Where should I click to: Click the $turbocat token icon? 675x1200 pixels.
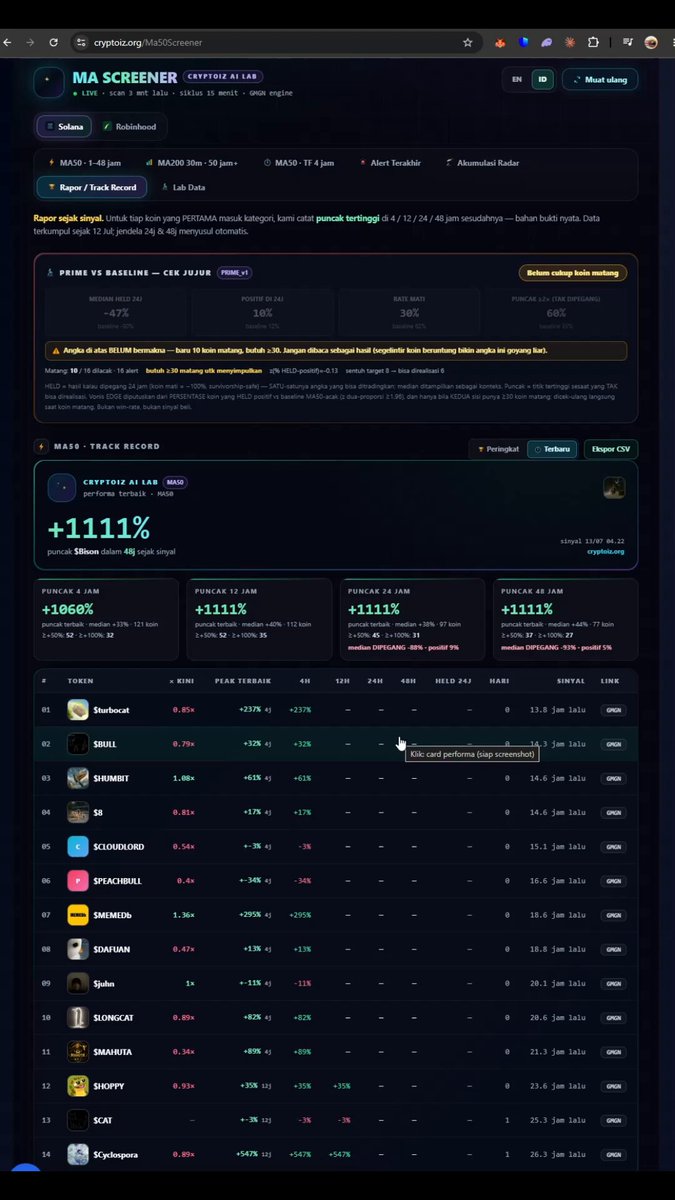78,710
